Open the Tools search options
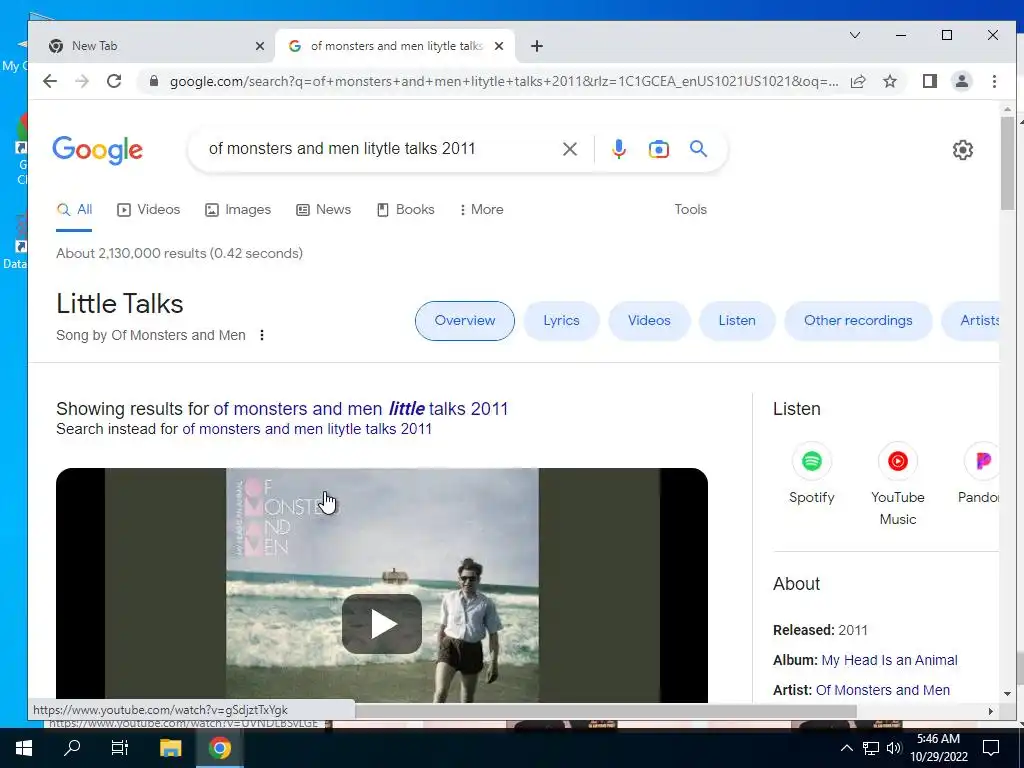Viewport: 1024px width, 768px height. (690, 210)
